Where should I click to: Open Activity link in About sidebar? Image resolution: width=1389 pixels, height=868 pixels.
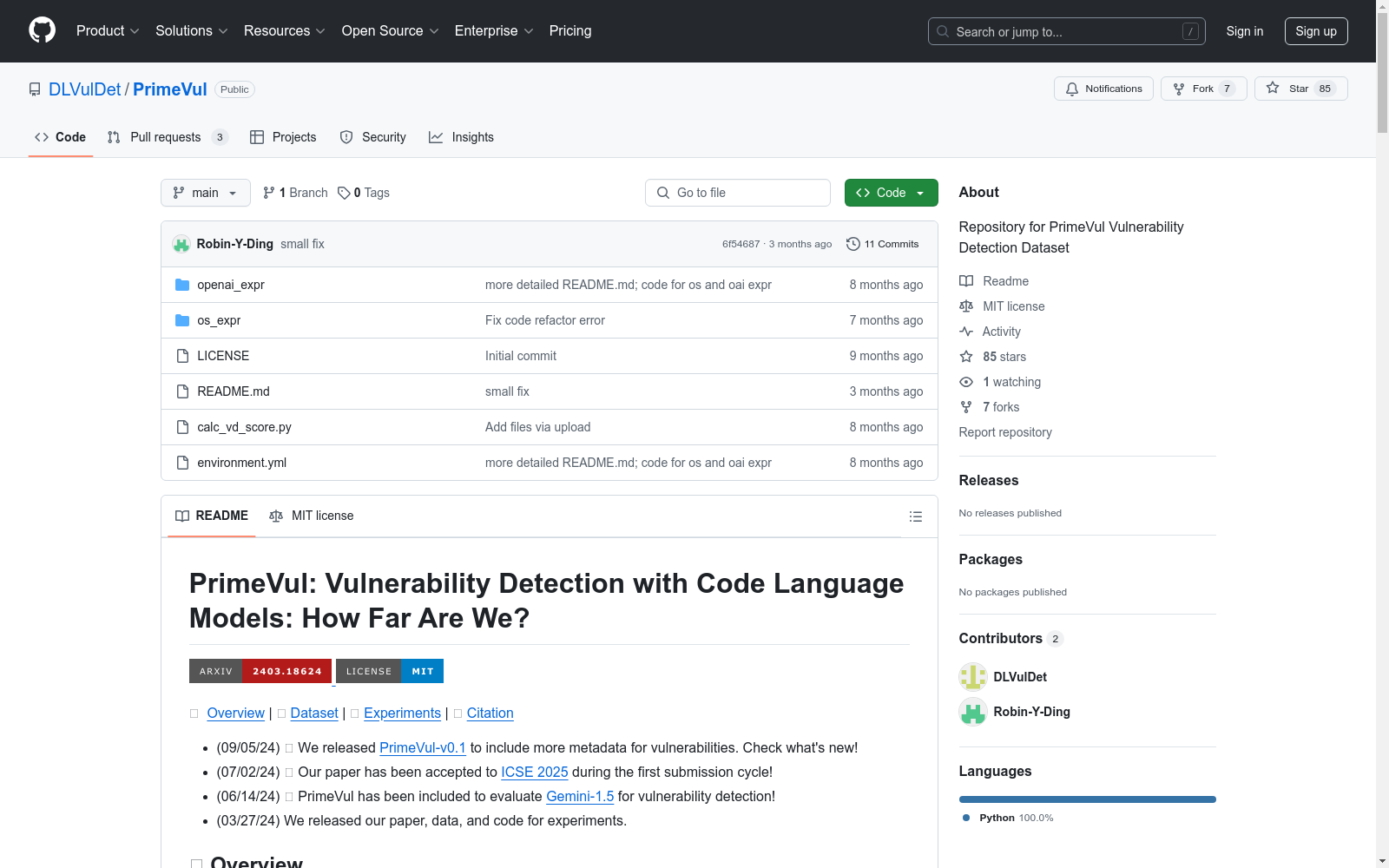990,332
